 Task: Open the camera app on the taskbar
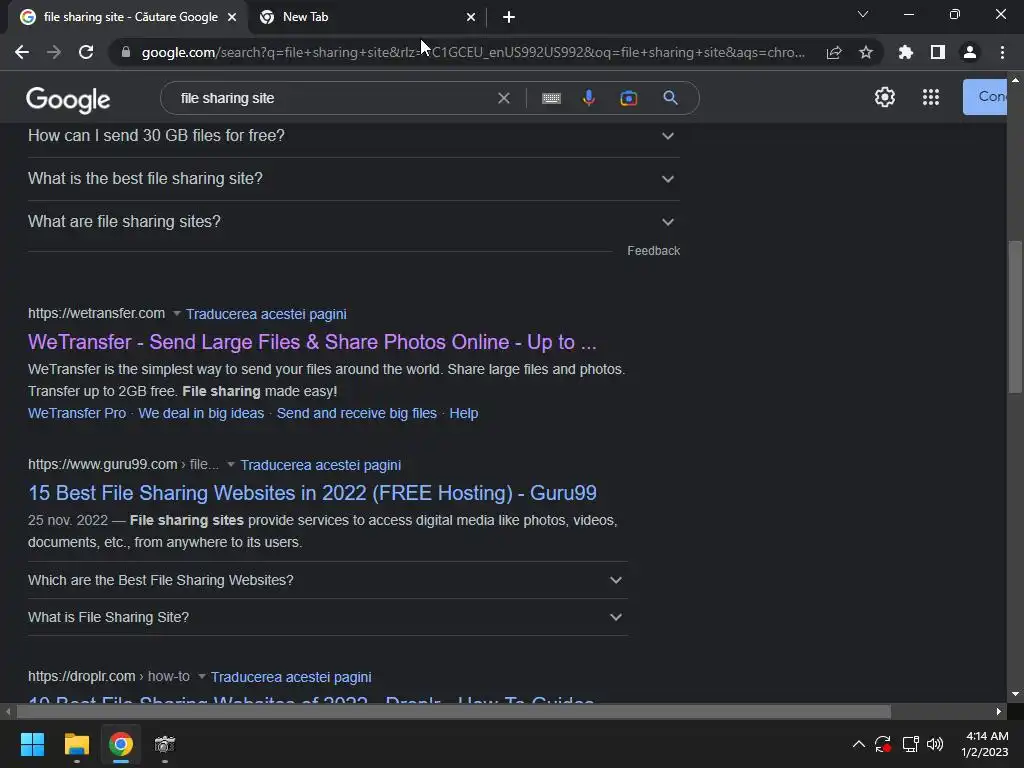pyautogui.click(x=165, y=744)
